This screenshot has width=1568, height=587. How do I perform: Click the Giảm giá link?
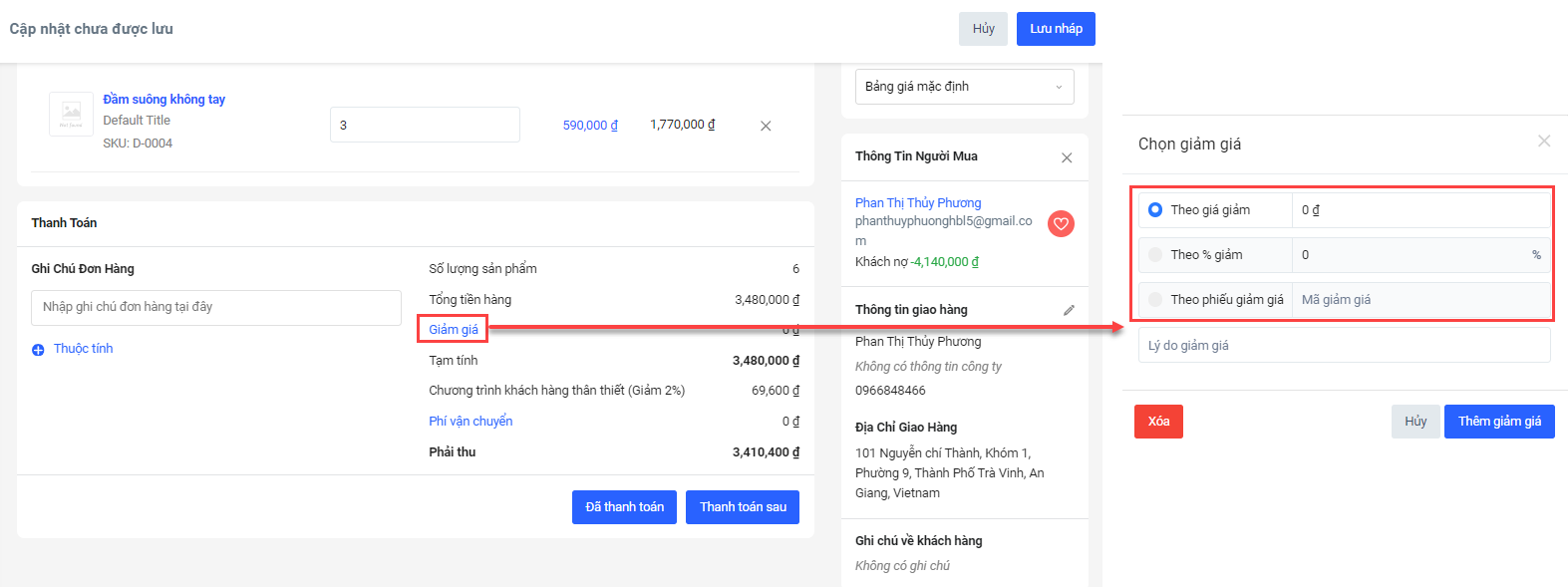[453, 330]
